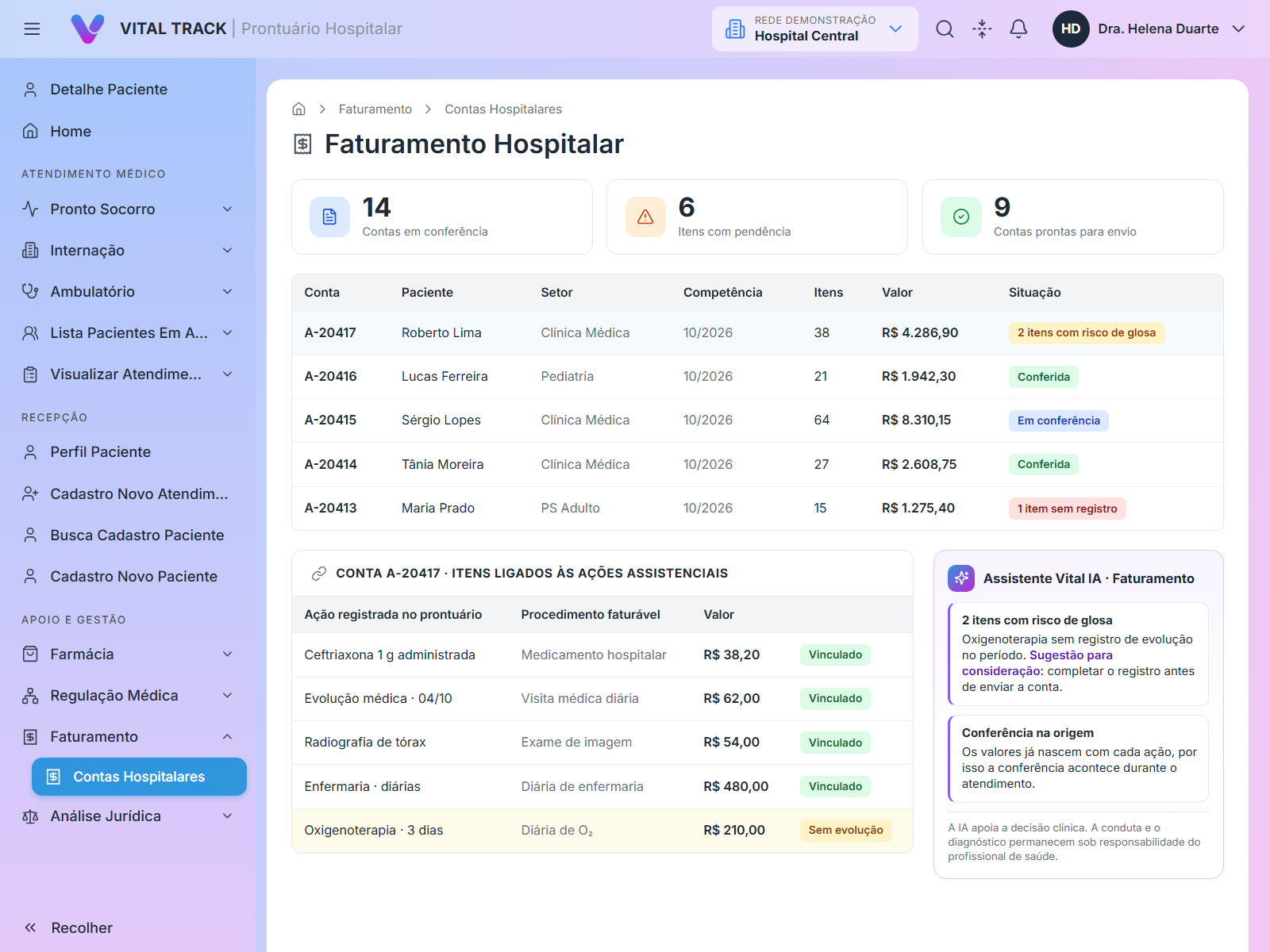The image size is (1270, 952).
Task: Click the Pronto Socorro pulse icon
Action: click(30, 209)
